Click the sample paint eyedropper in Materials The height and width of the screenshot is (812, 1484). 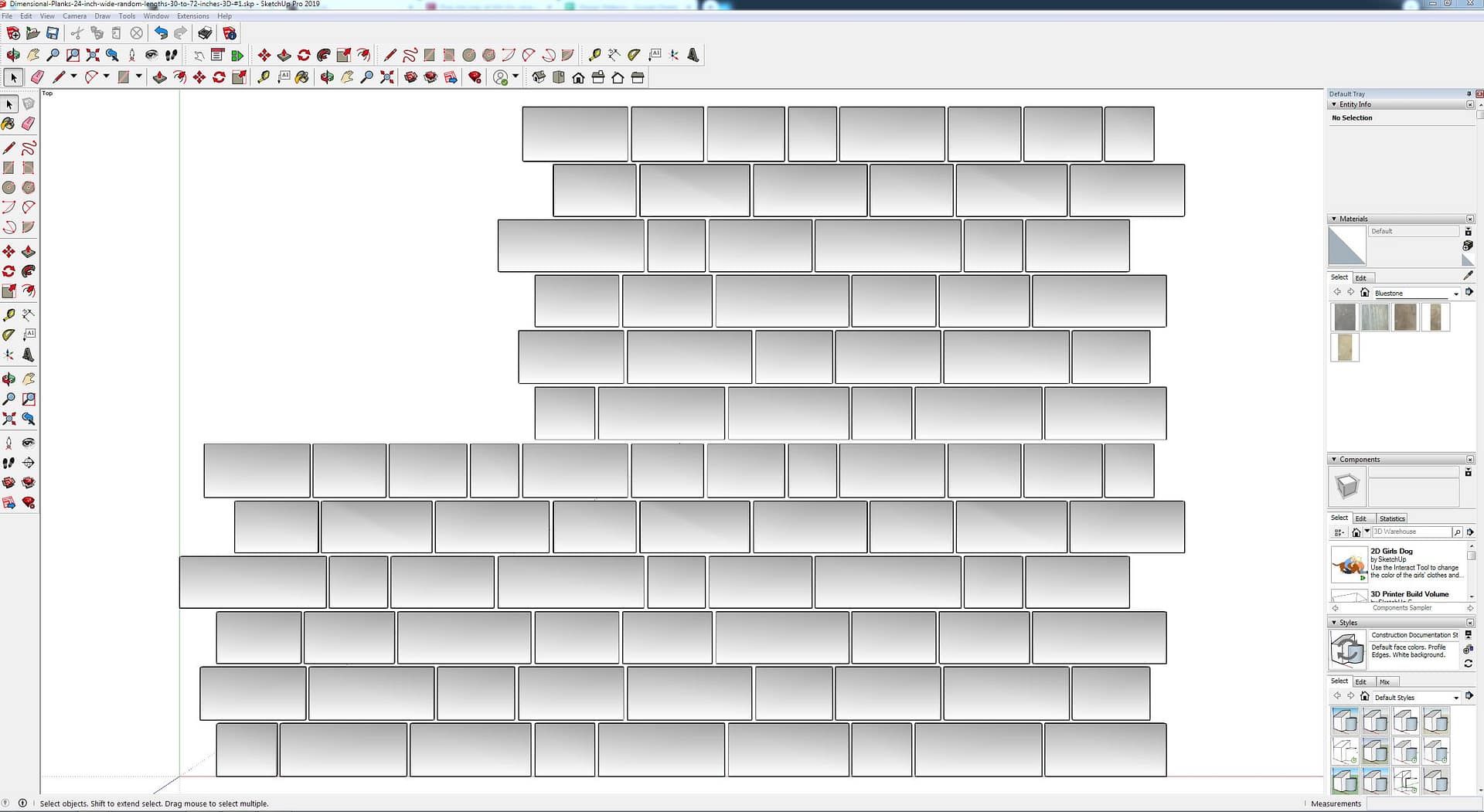(x=1468, y=276)
